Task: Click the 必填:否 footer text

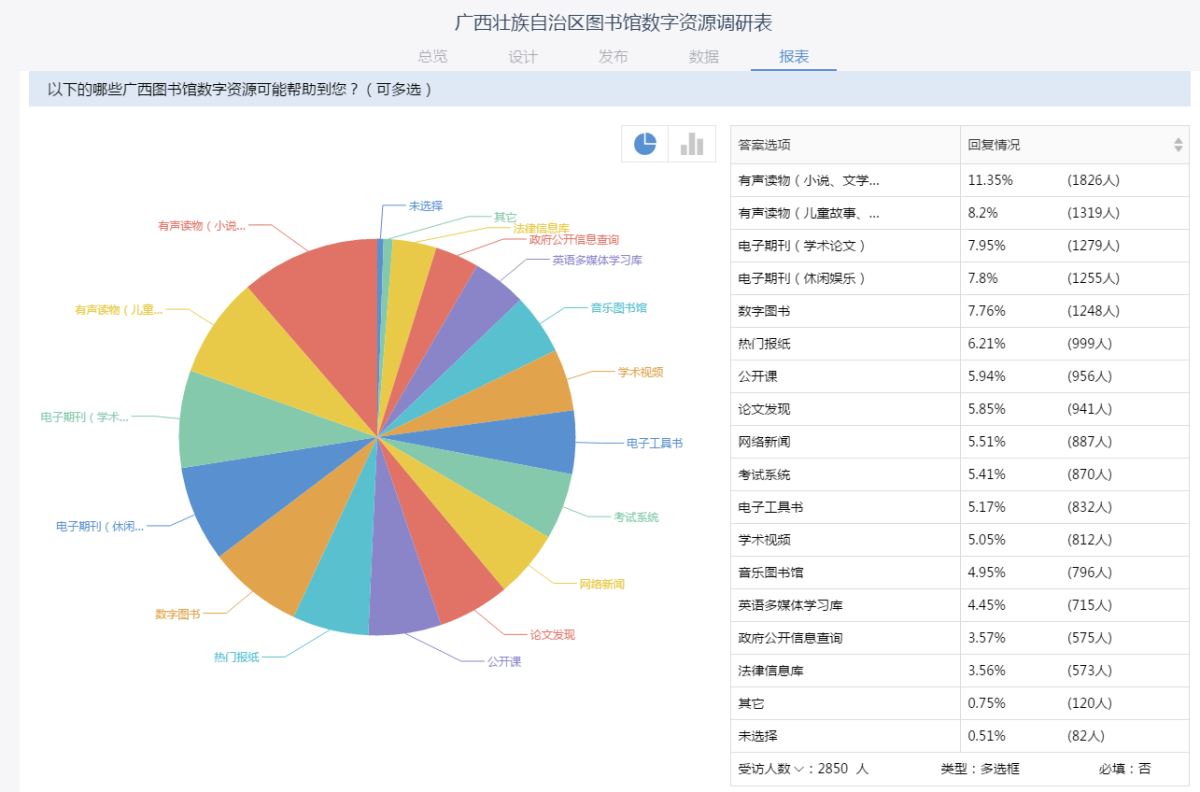Action: [1124, 769]
